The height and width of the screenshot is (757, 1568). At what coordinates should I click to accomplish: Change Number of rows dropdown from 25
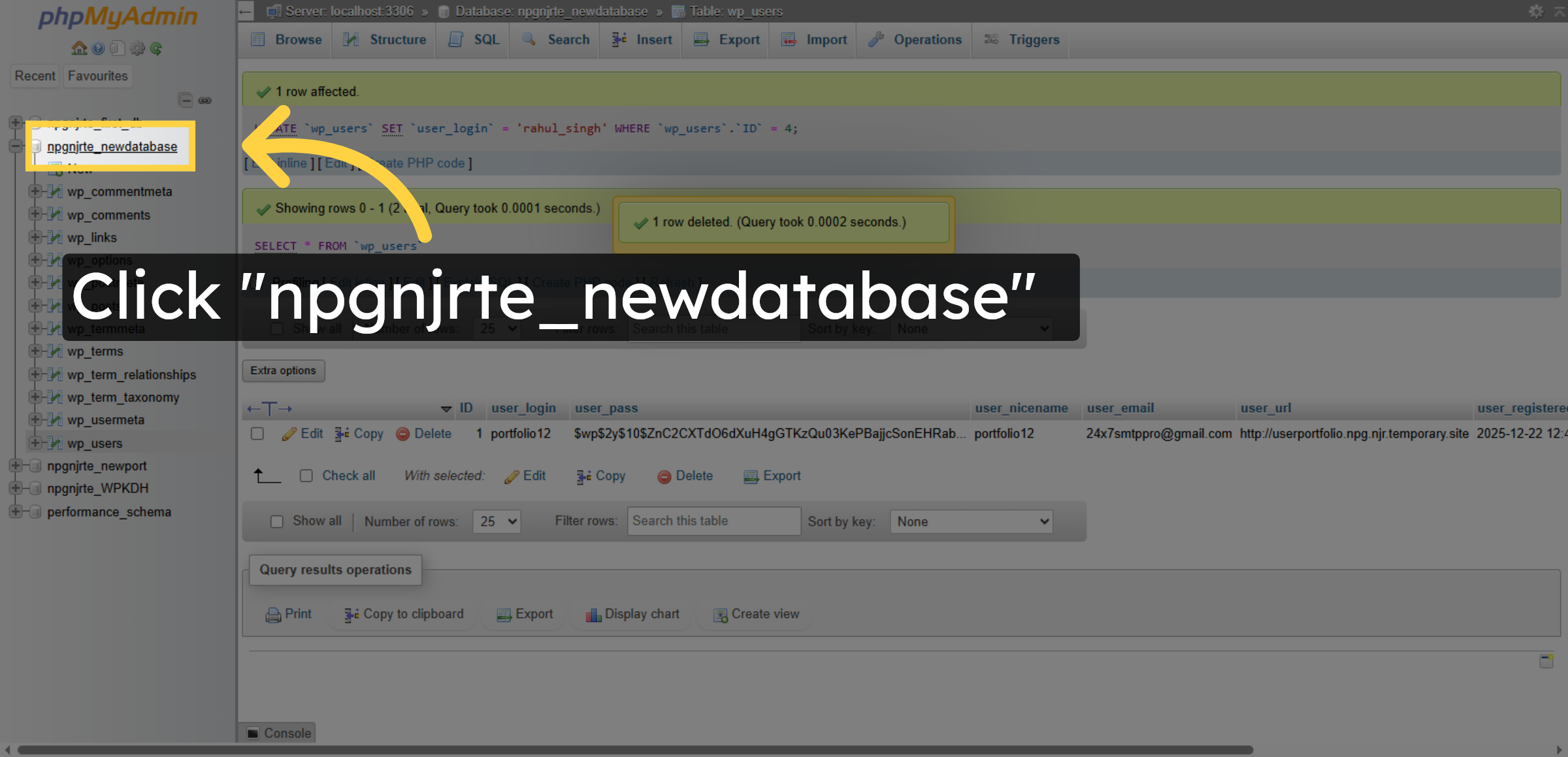(496, 521)
